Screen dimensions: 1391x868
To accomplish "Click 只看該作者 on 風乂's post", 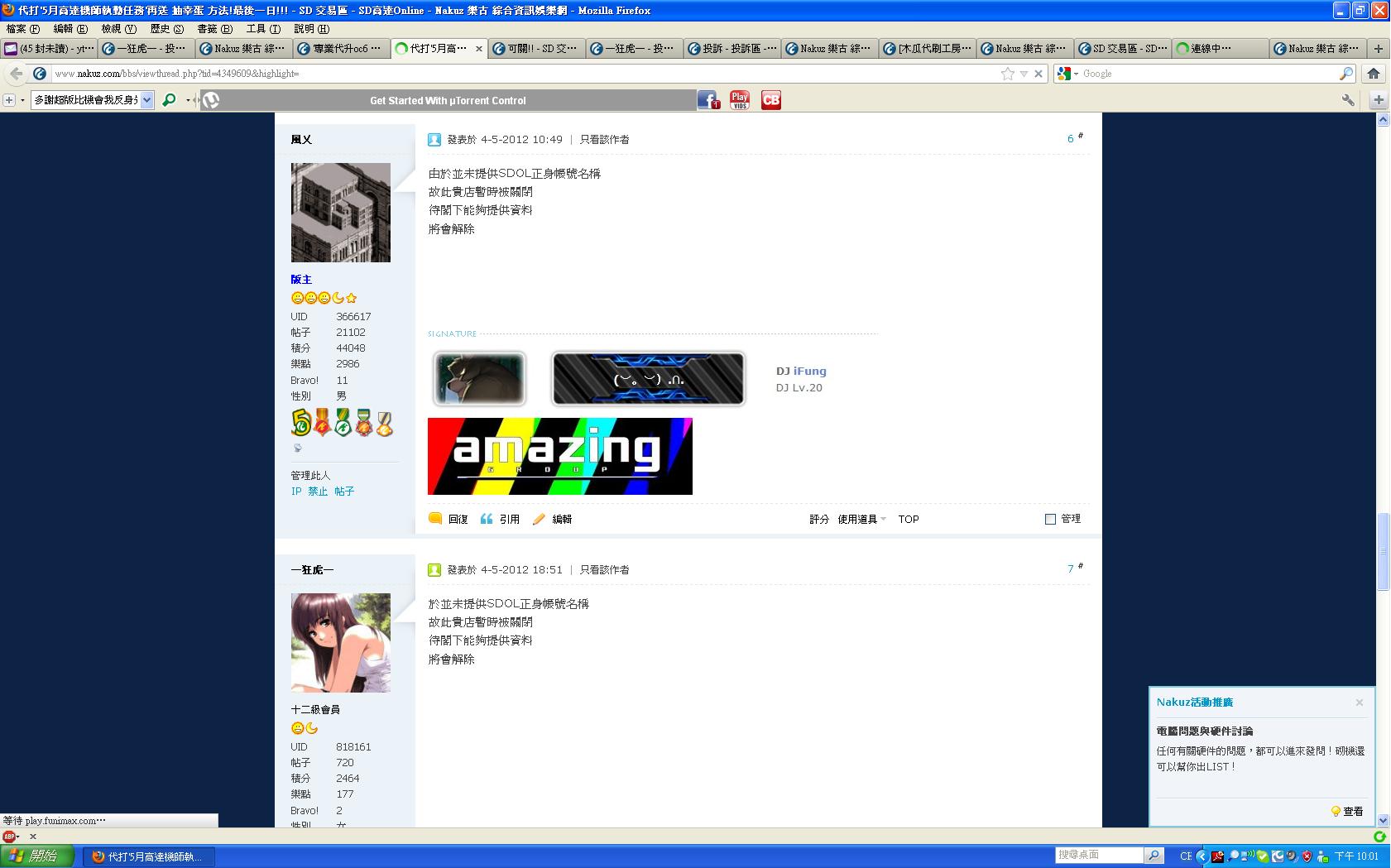I will pos(604,140).
